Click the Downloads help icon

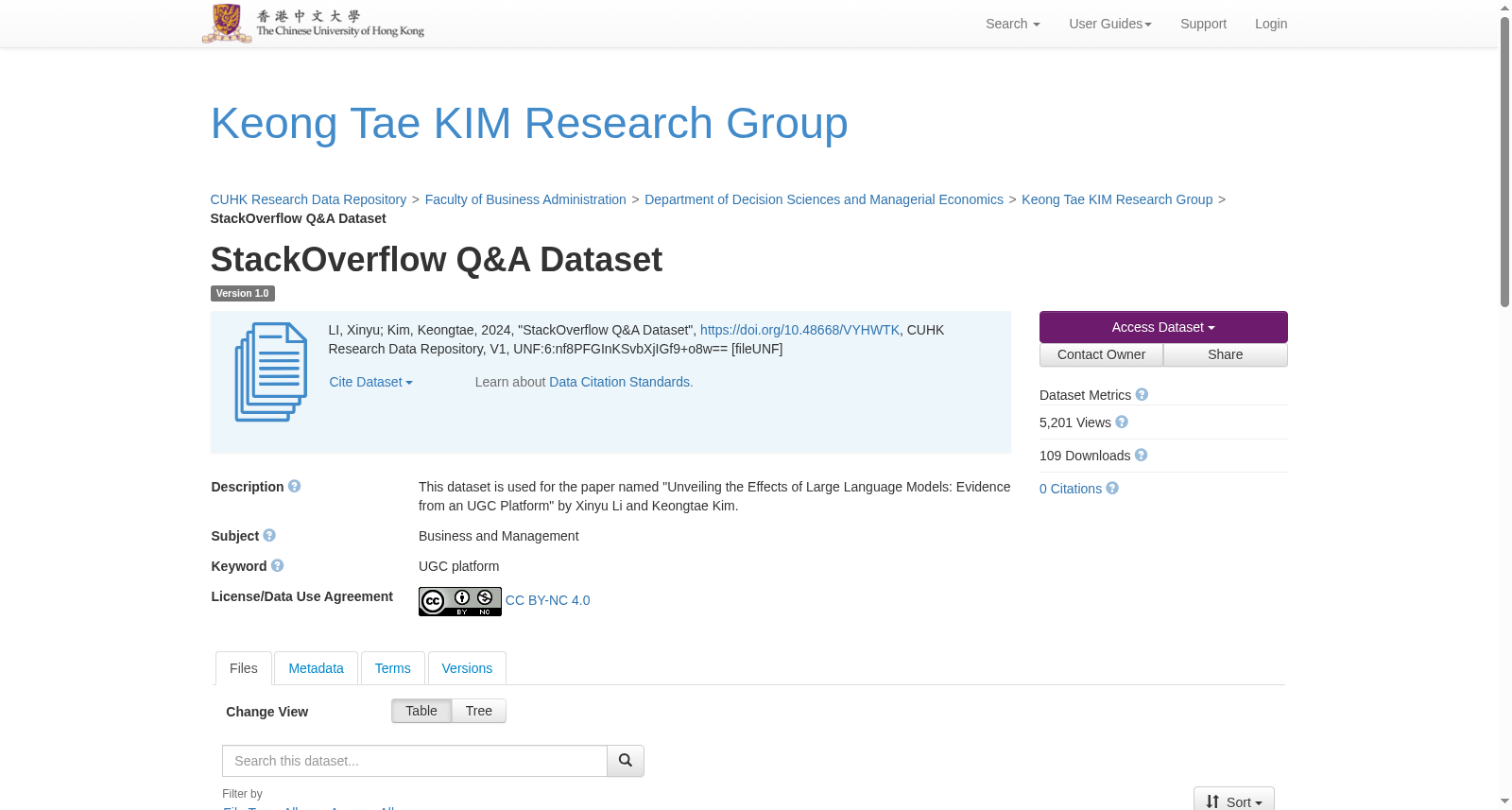coord(1141,455)
